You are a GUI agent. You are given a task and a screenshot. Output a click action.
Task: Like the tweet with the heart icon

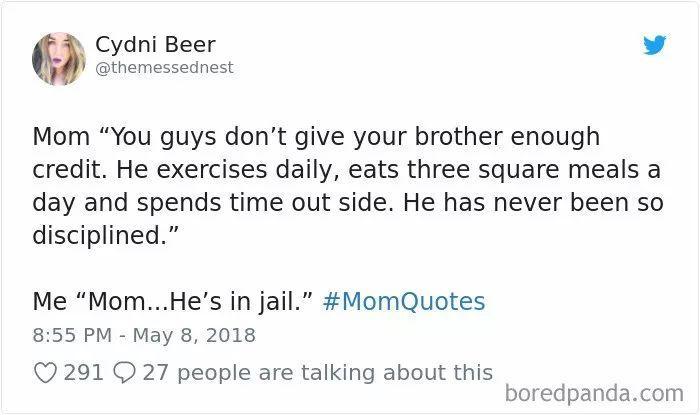point(46,373)
